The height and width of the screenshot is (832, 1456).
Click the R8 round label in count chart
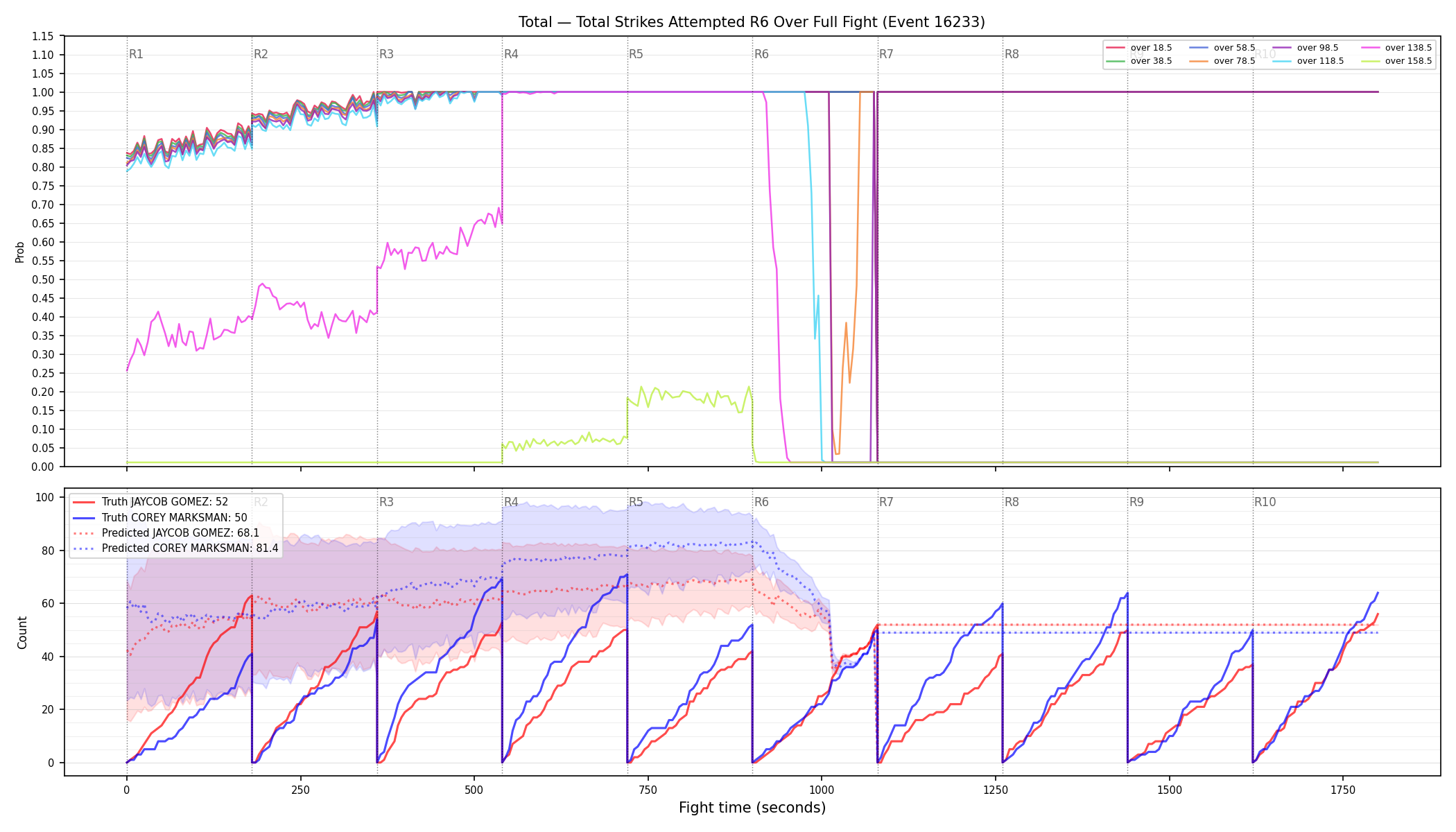[1012, 502]
